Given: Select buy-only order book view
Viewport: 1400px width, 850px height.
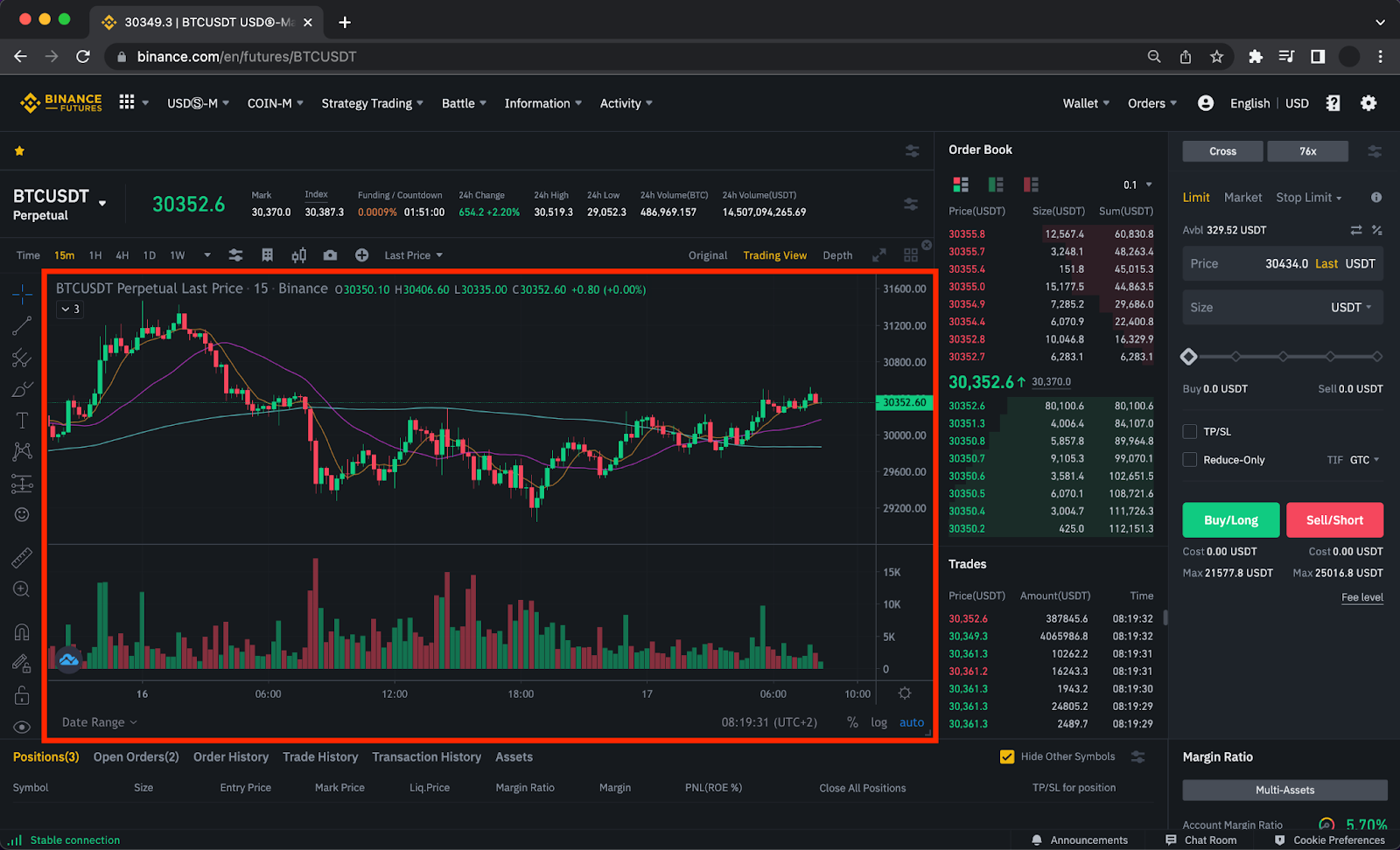Looking at the screenshot, I should (x=996, y=185).
